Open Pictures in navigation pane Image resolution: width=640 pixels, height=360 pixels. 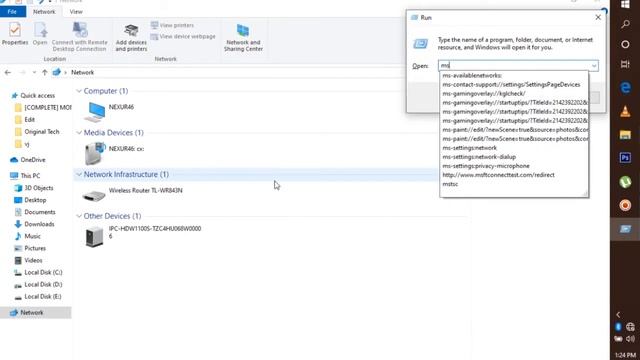30,248
